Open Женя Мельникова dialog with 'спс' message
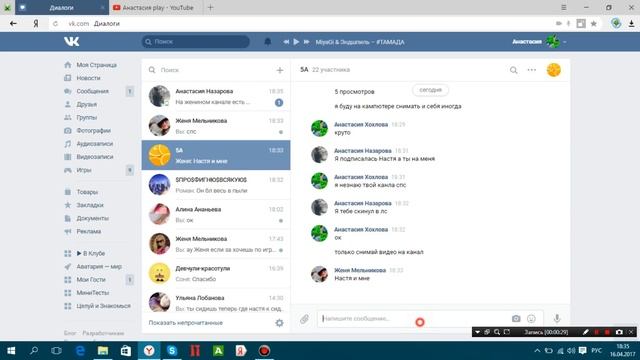This screenshot has width=640, height=360. click(216, 126)
